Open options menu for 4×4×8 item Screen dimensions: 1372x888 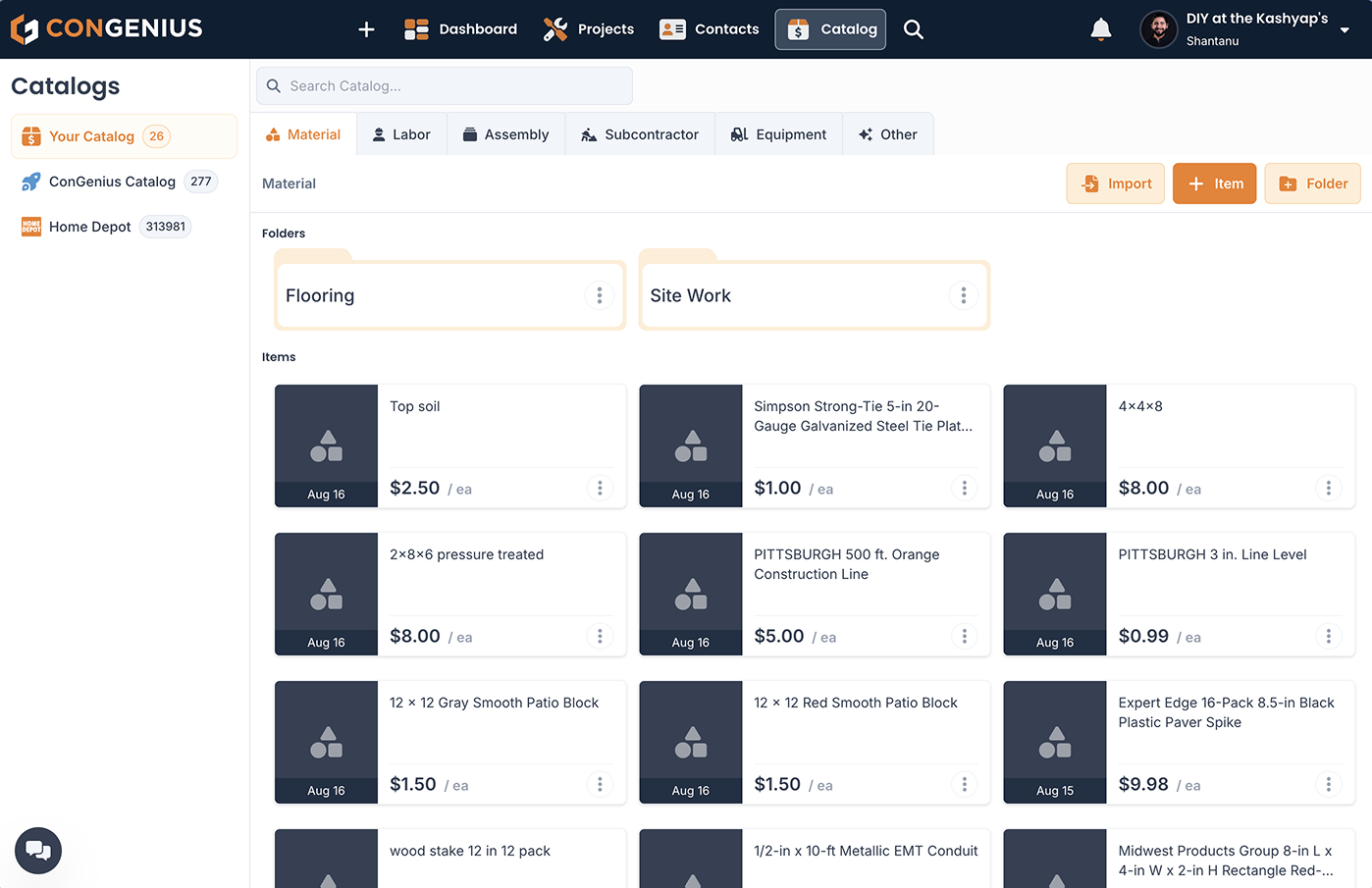click(1329, 488)
